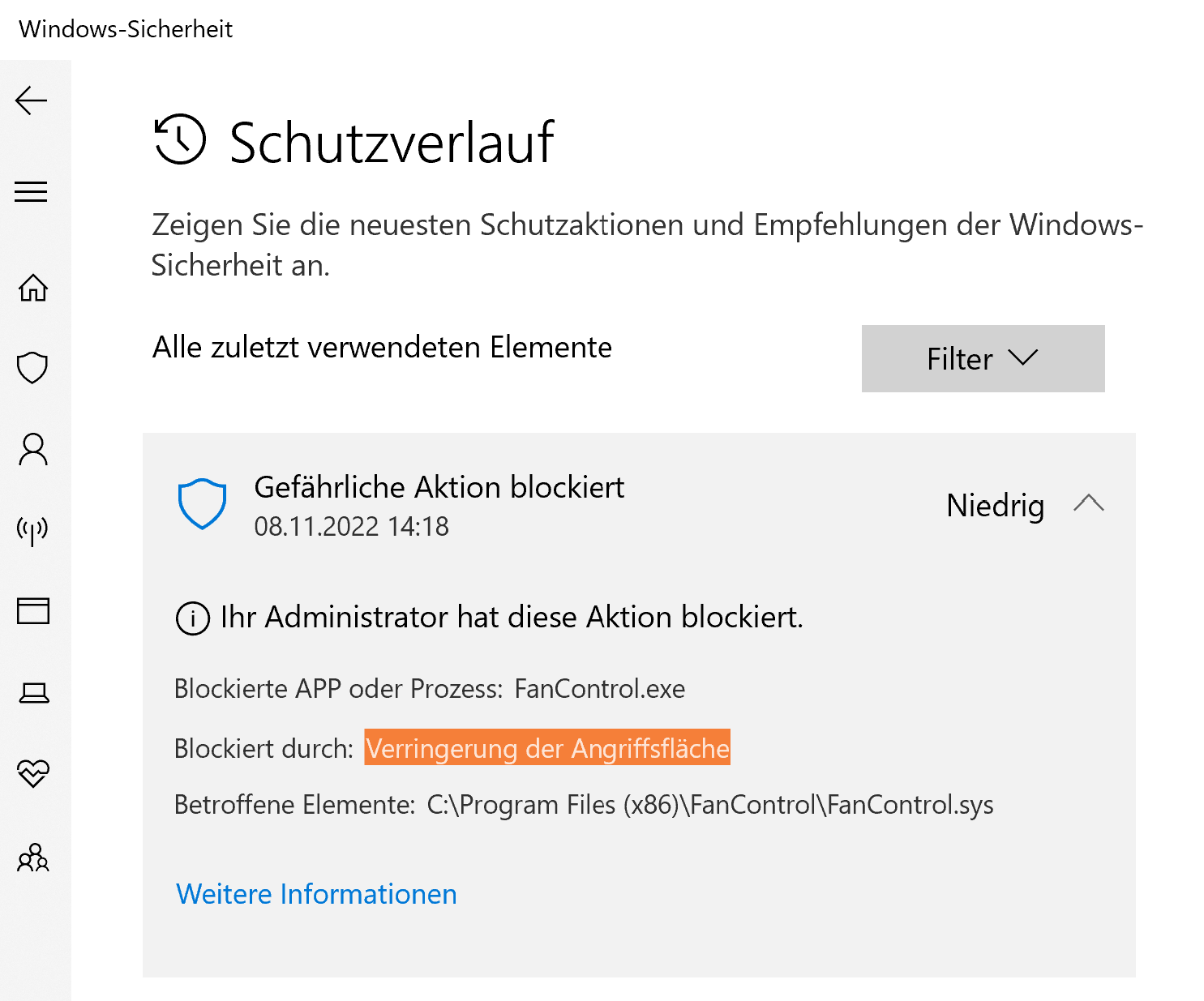Click the FanControl.sys file path
This screenshot has height=1001, width=1204.
coord(709,805)
